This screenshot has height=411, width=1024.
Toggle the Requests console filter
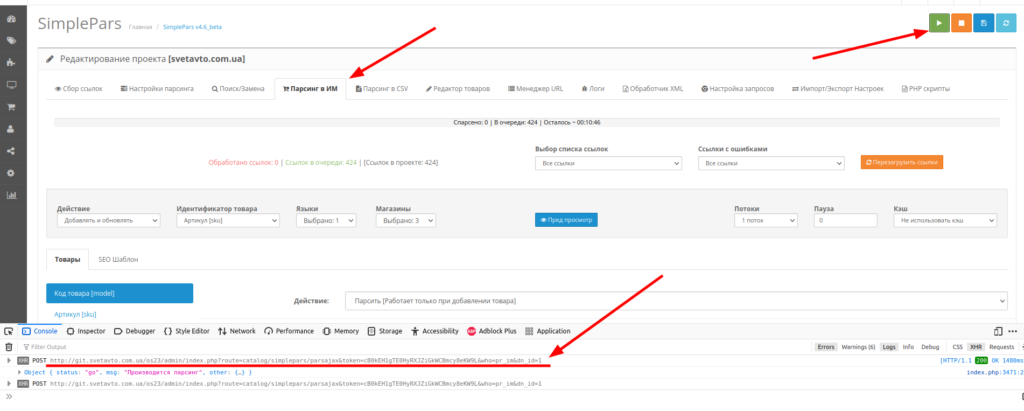click(x=1001, y=347)
